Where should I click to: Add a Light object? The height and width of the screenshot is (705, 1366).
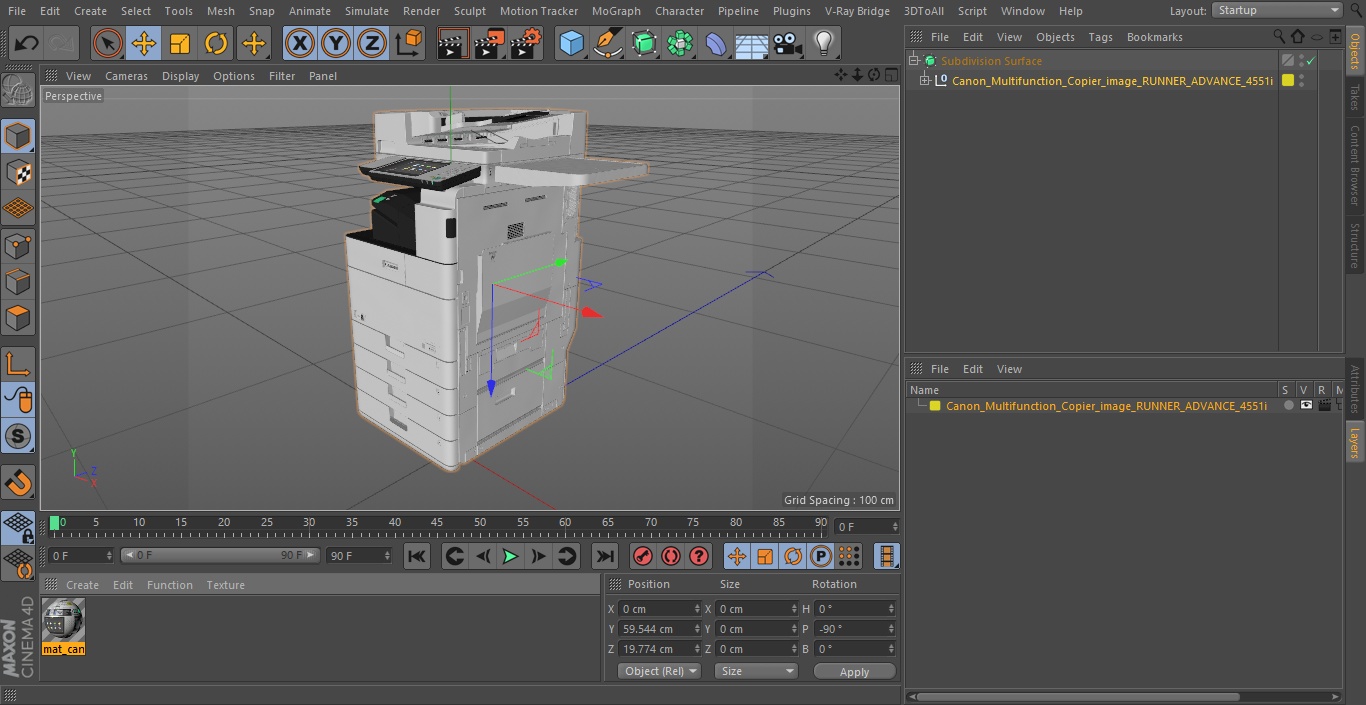(x=824, y=43)
